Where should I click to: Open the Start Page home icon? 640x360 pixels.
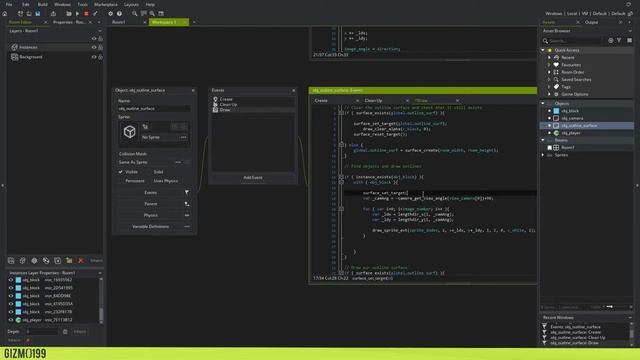tap(5, 13)
